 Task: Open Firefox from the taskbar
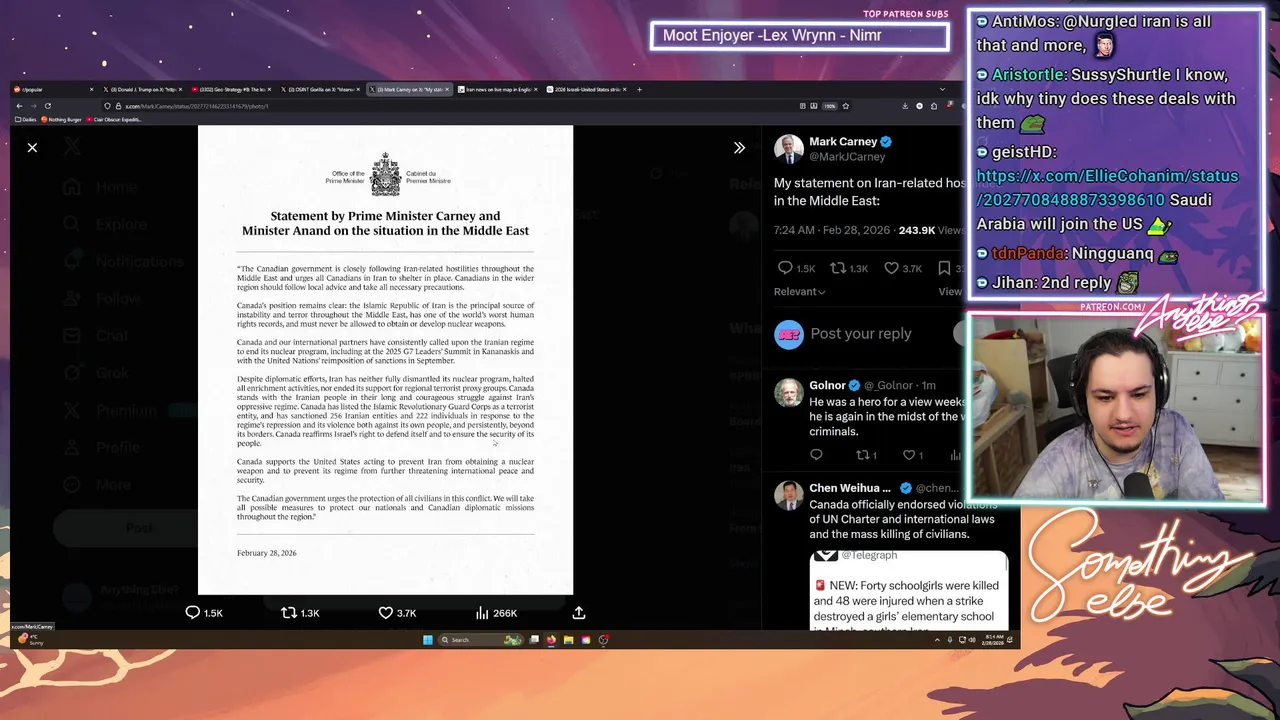pyautogui.click(x=551, y=640)
